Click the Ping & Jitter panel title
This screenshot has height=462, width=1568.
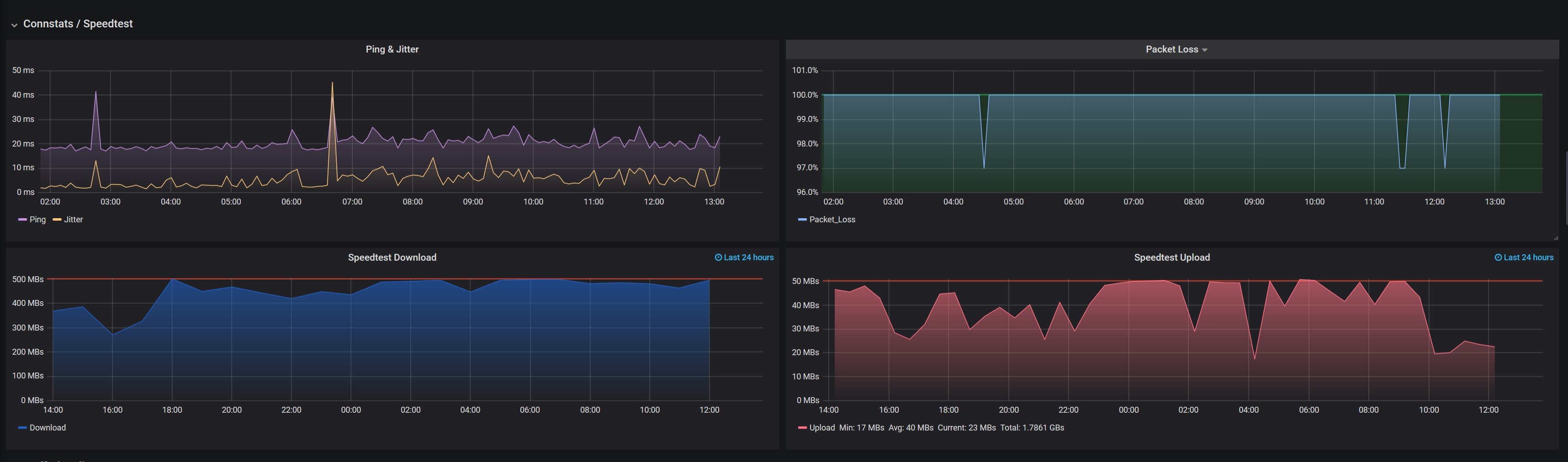coord(392,49)
